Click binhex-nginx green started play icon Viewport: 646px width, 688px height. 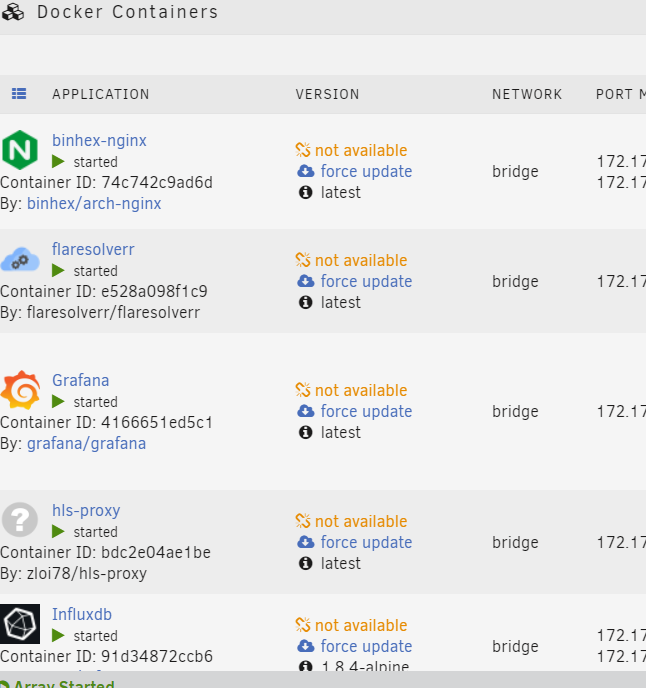click(58, 161)
